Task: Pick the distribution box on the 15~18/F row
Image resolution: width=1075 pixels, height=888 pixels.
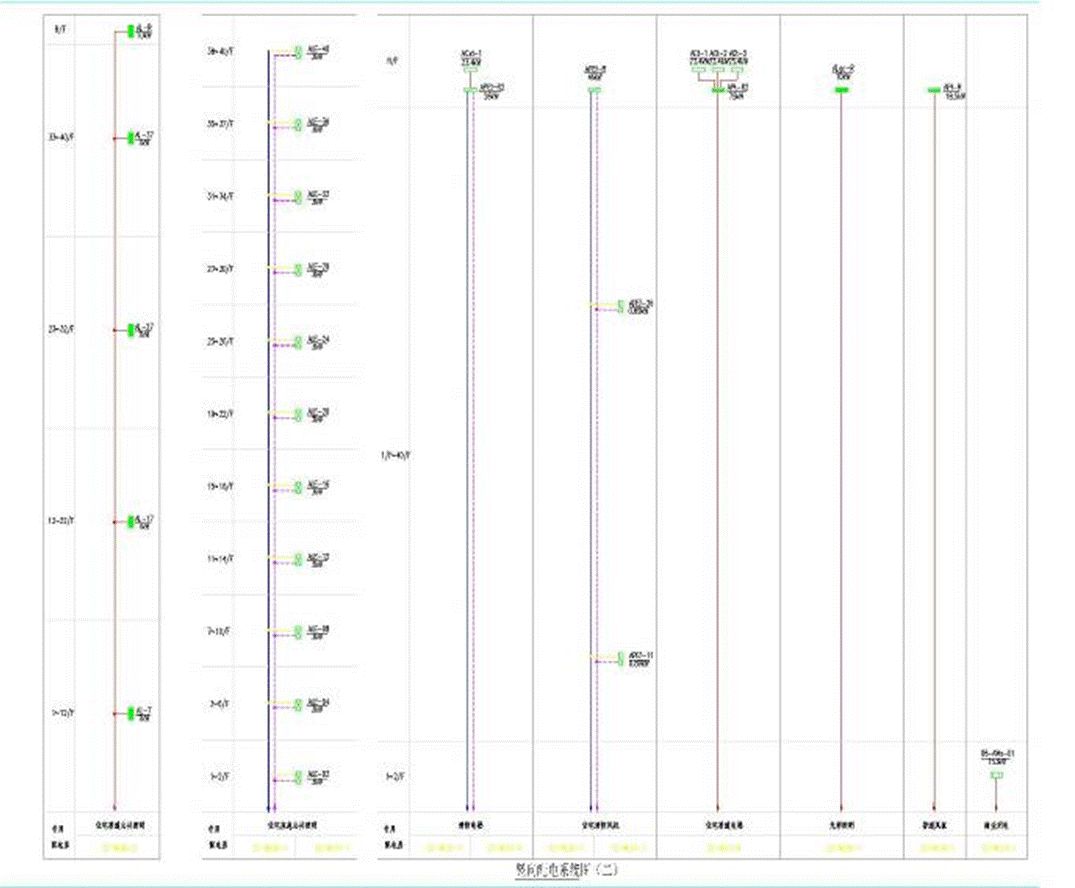Action: (x=298, y=487)
